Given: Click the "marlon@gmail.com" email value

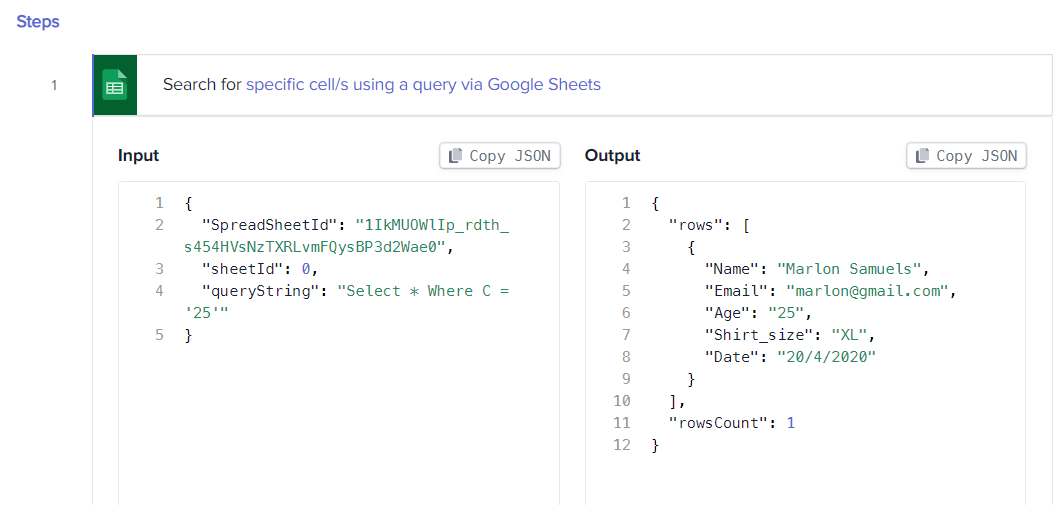Looking at the screenshot, I should click(866, 291).
